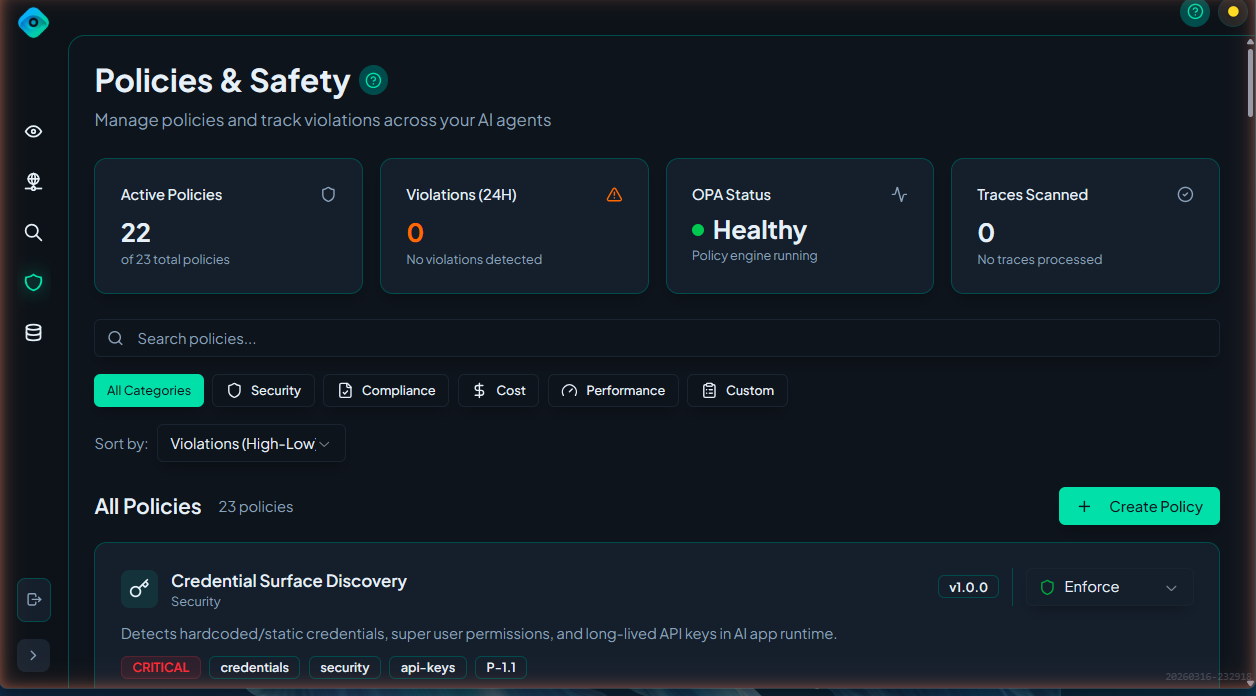The image size is (1256, 696).
Task: Click the top-right help question icon
Action: coord(1194,12)
